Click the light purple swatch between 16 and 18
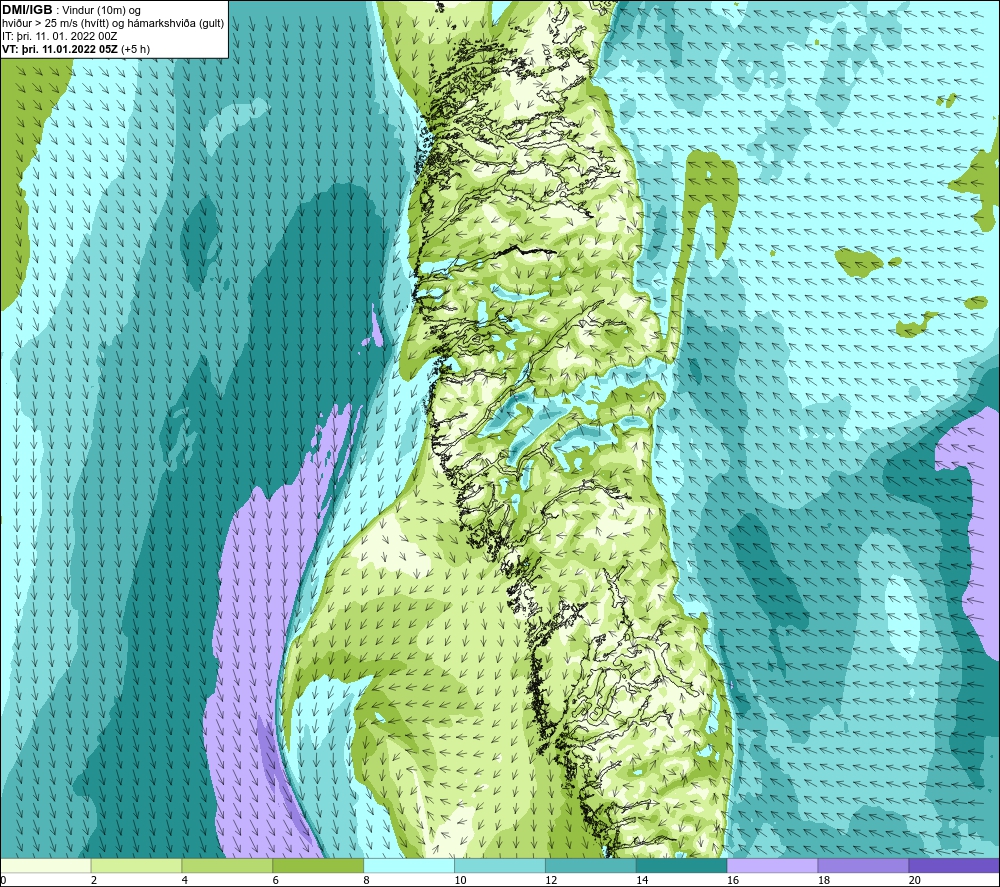The width and height of the screenshot is (1000, 887). 772,865
